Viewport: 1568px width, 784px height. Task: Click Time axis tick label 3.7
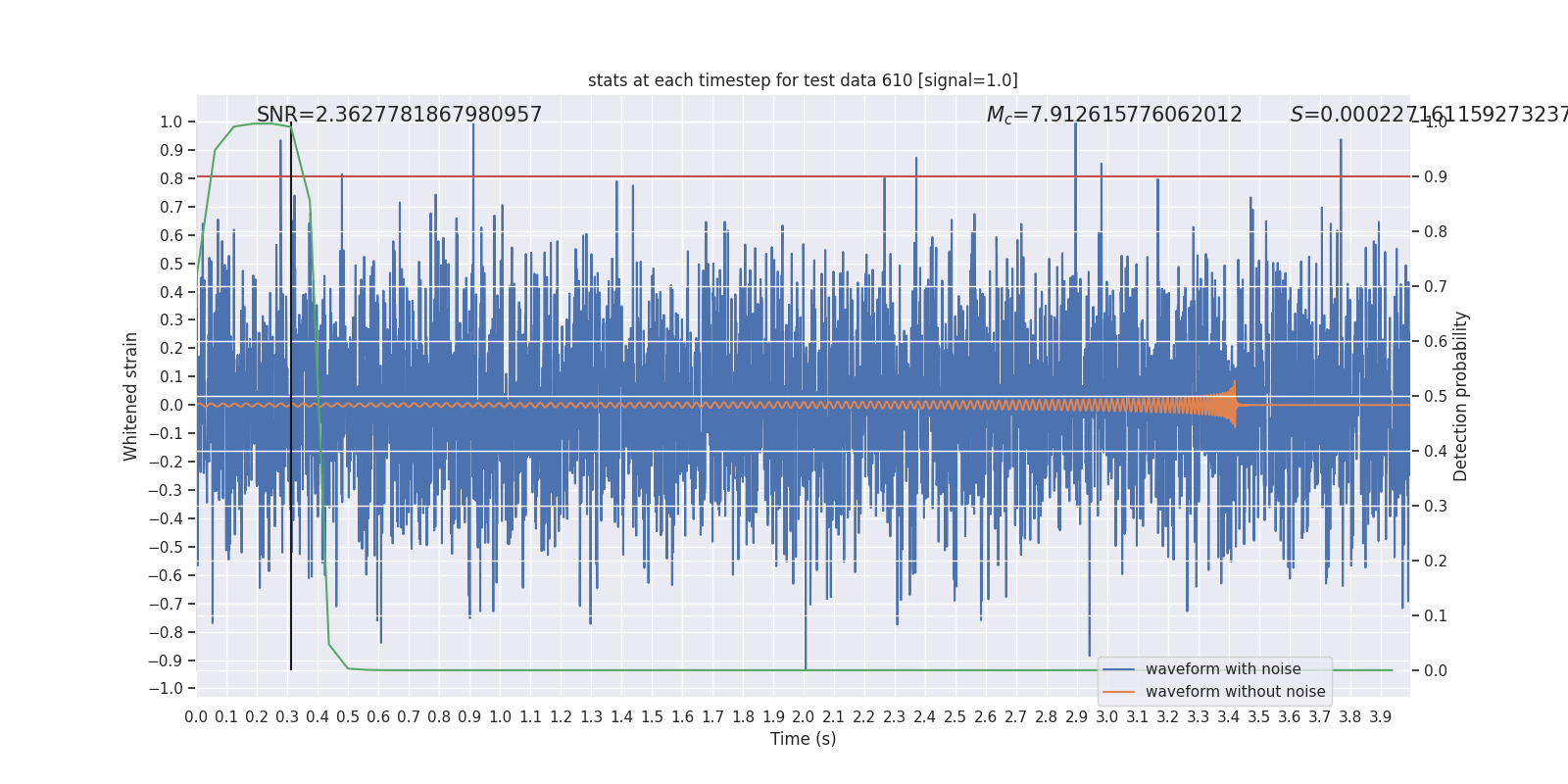[x=1320, y=717]
